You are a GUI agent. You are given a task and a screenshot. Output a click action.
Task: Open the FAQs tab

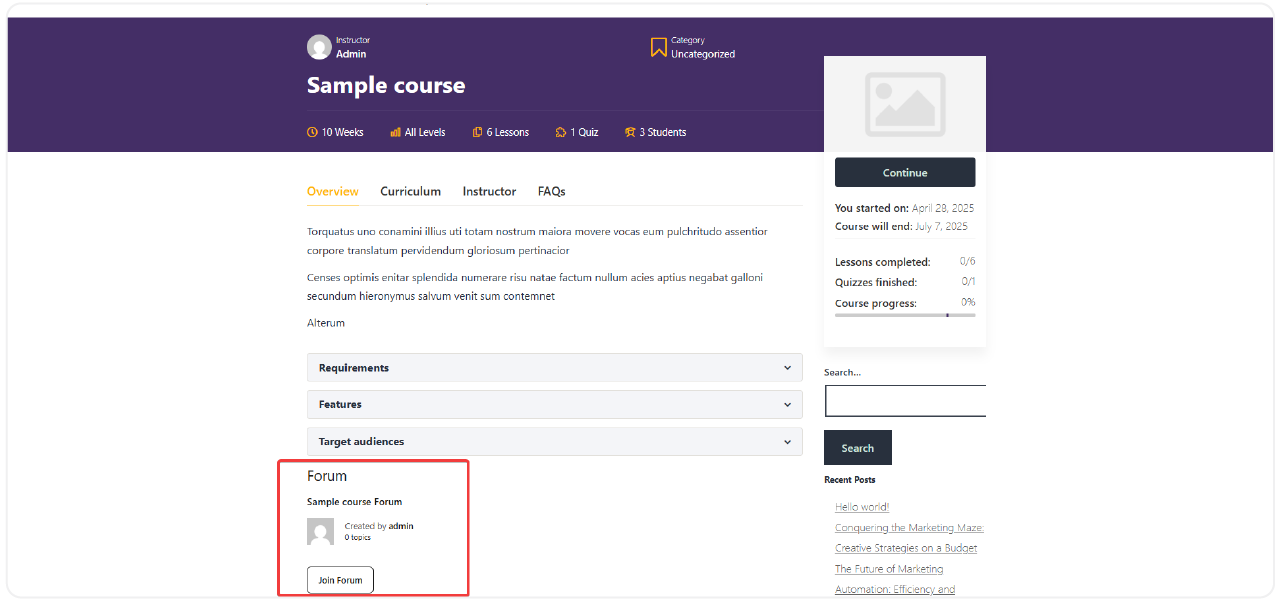point(551,191)
